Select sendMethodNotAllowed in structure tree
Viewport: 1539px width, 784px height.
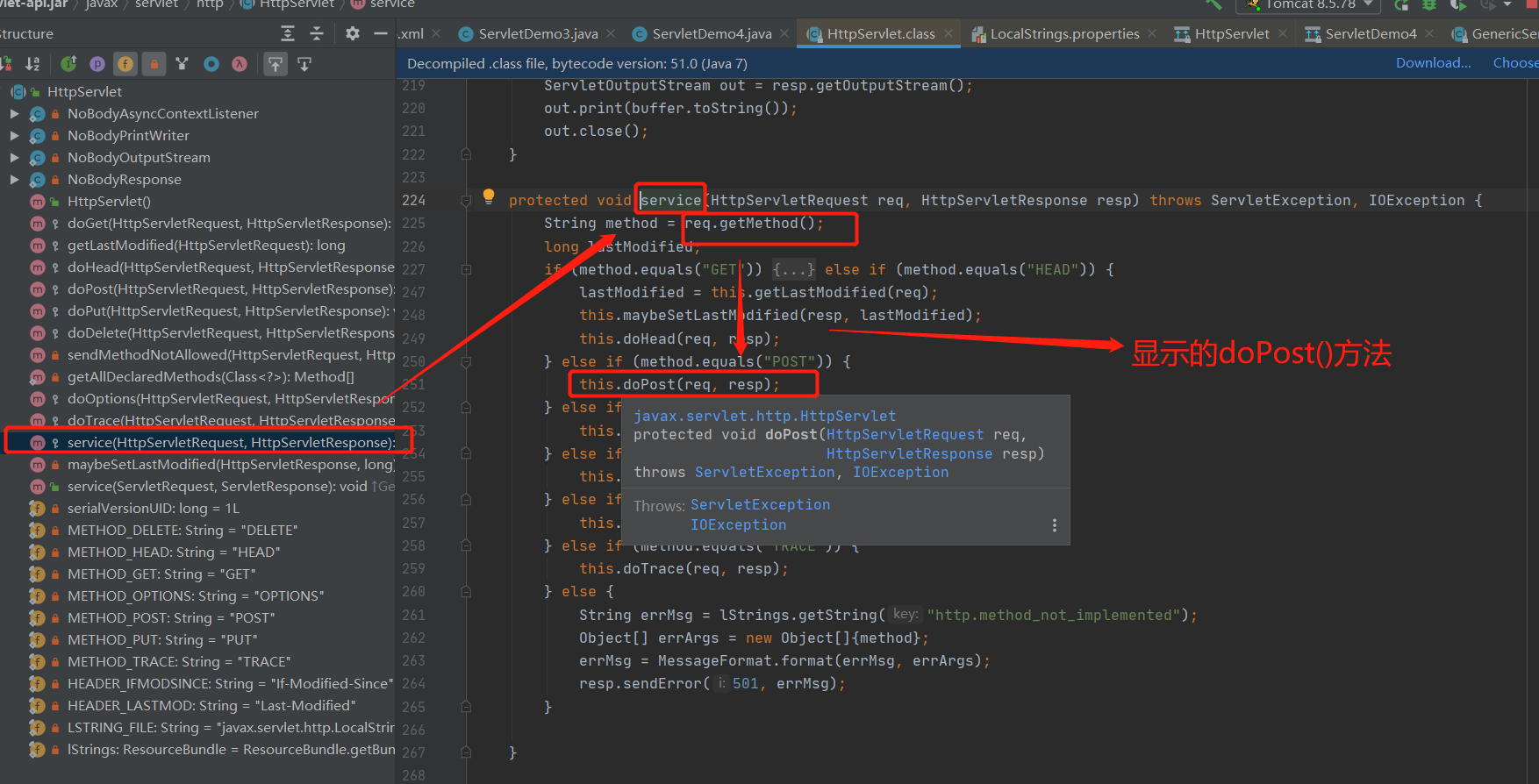point(231,354)
